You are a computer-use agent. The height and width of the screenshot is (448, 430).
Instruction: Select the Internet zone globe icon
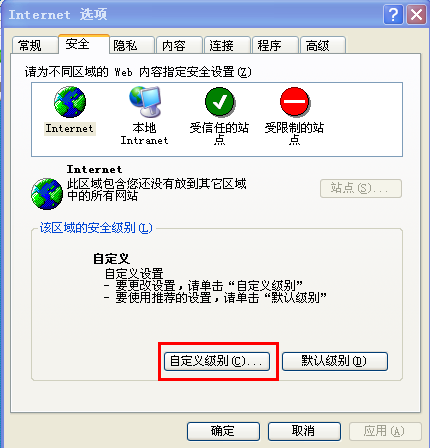[x=70, y=102]
